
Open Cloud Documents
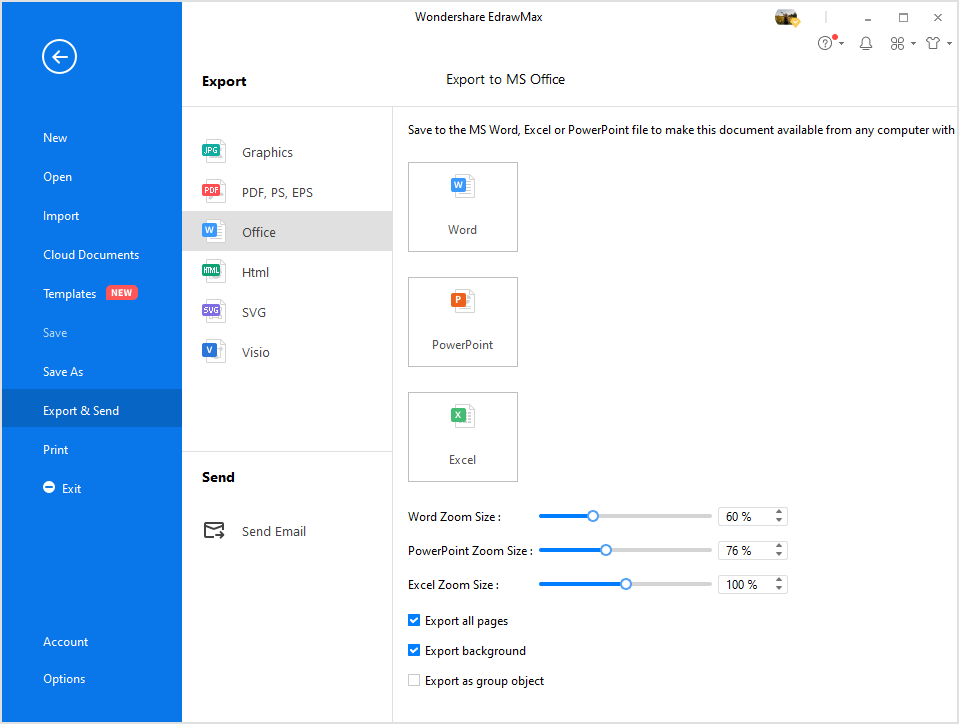(x=92, y=255)
